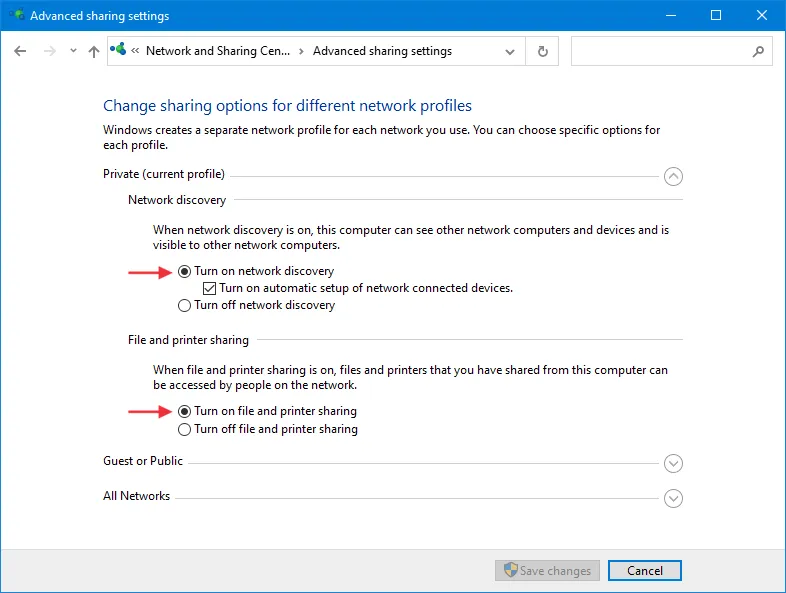This screenshot has height=593, width=786.
Task: Toggle automatic setup of network connected devices
Action: point(209,288)
